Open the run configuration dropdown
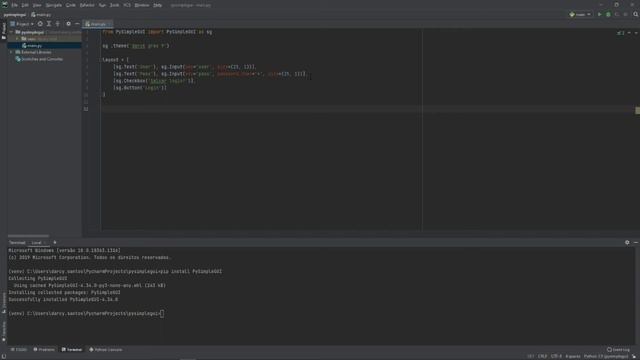Viewport: 640px width, 360px height. [x=580, y=14]
